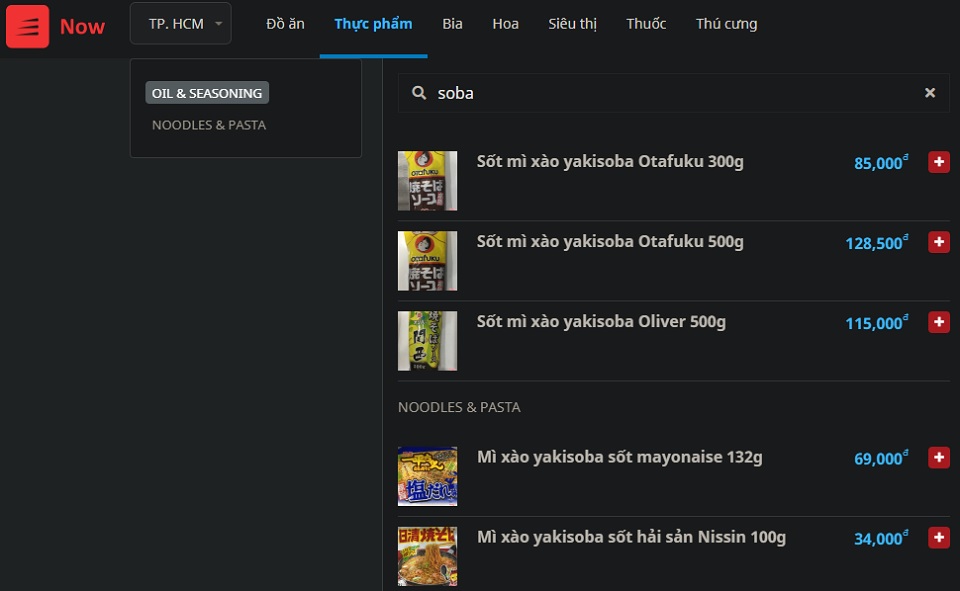Switch to the Đồ ăn tab

pos(285,24)
